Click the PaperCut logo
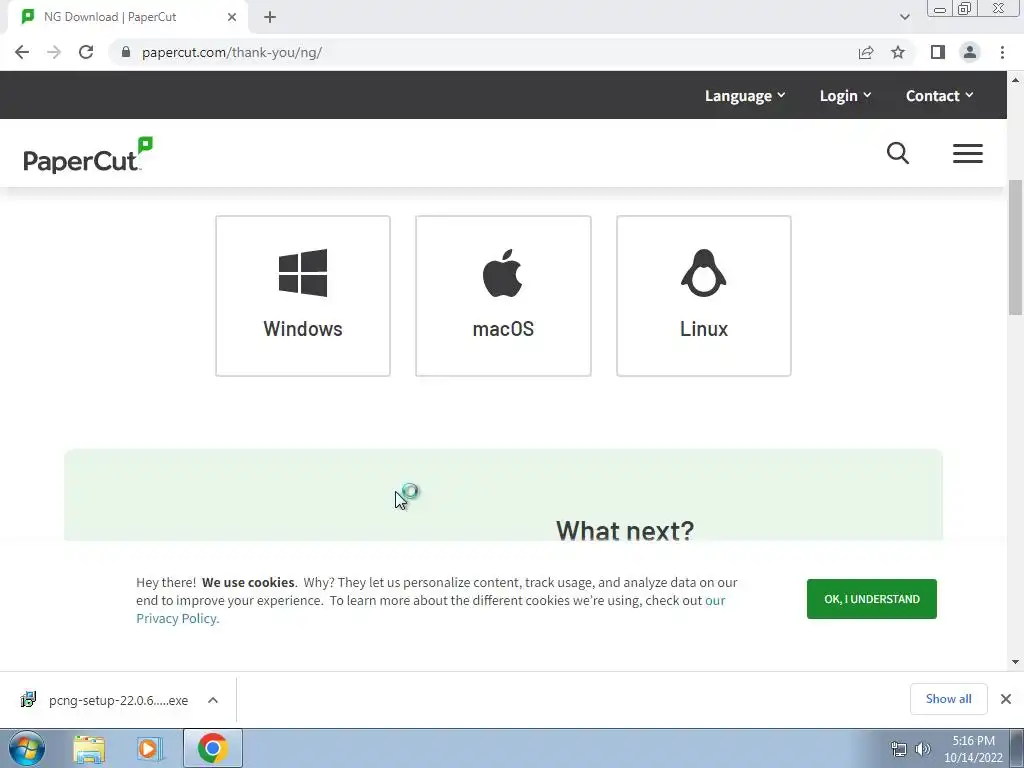1024x768 pixels. [88, 155]
